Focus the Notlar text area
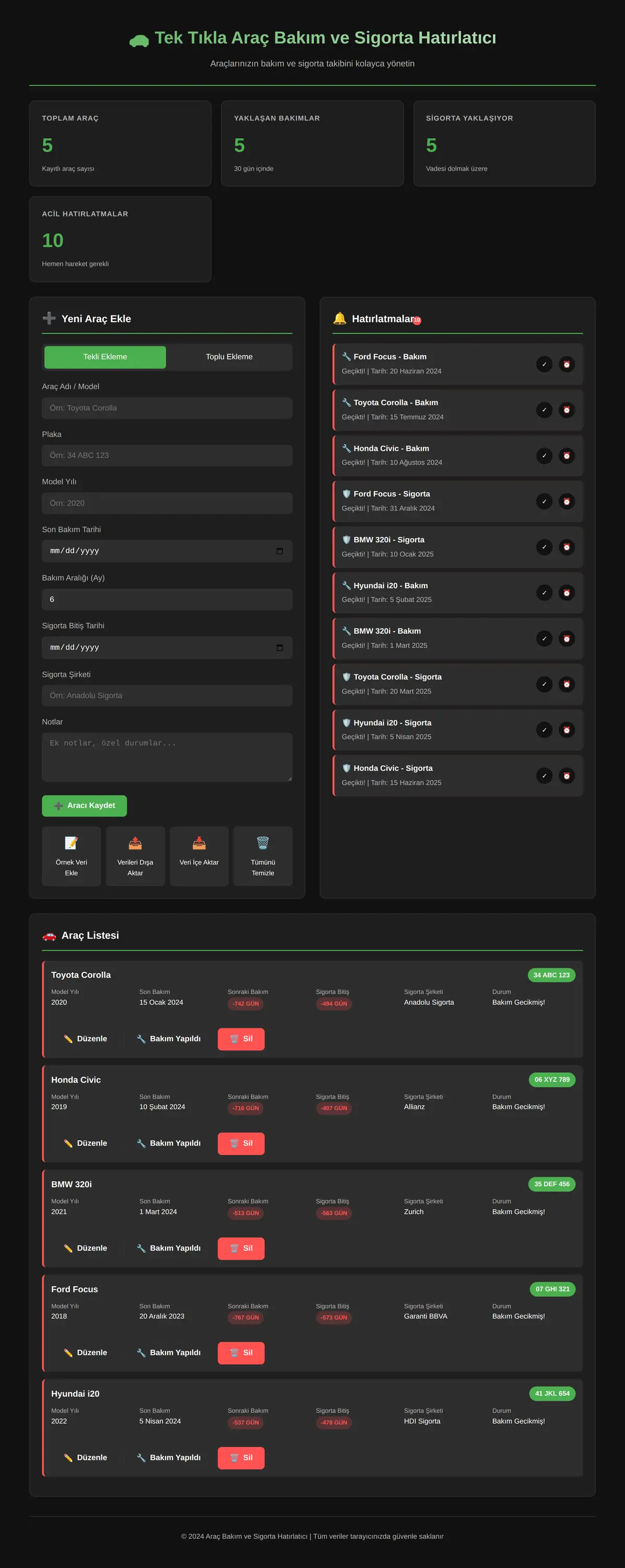Image resolution: width=625 pixels, height=1568 pixels. [167, 757]
